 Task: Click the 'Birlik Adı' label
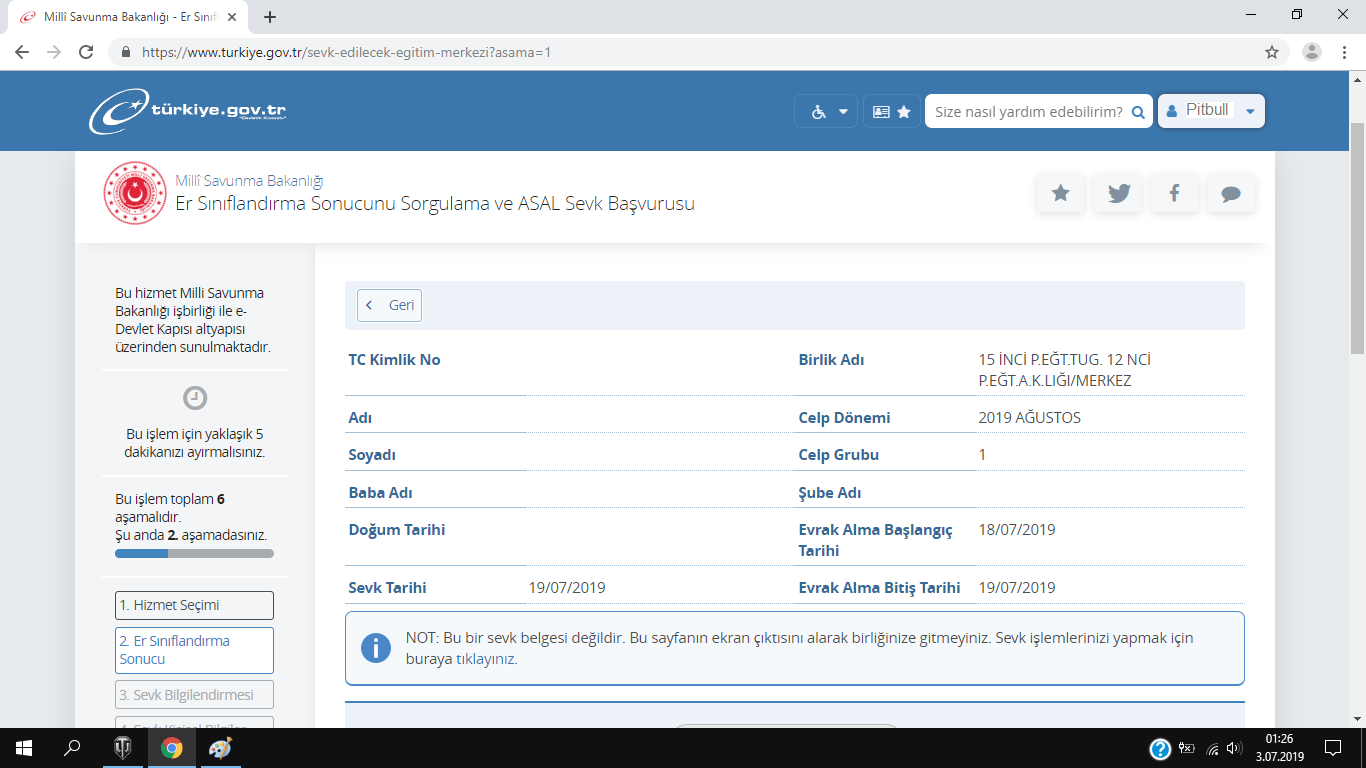(x=831, y=360)
